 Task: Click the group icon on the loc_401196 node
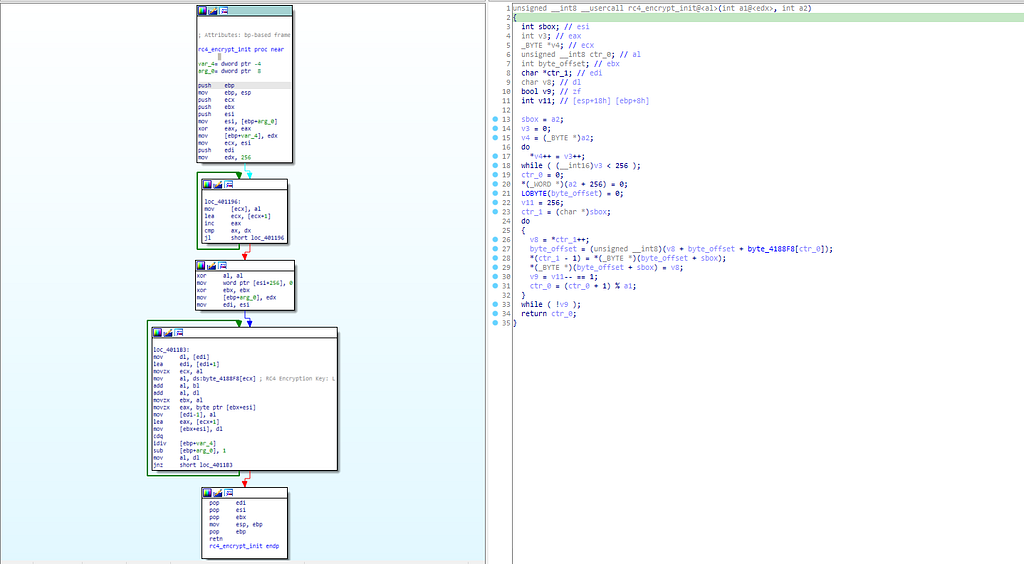[x=229, y=185]
